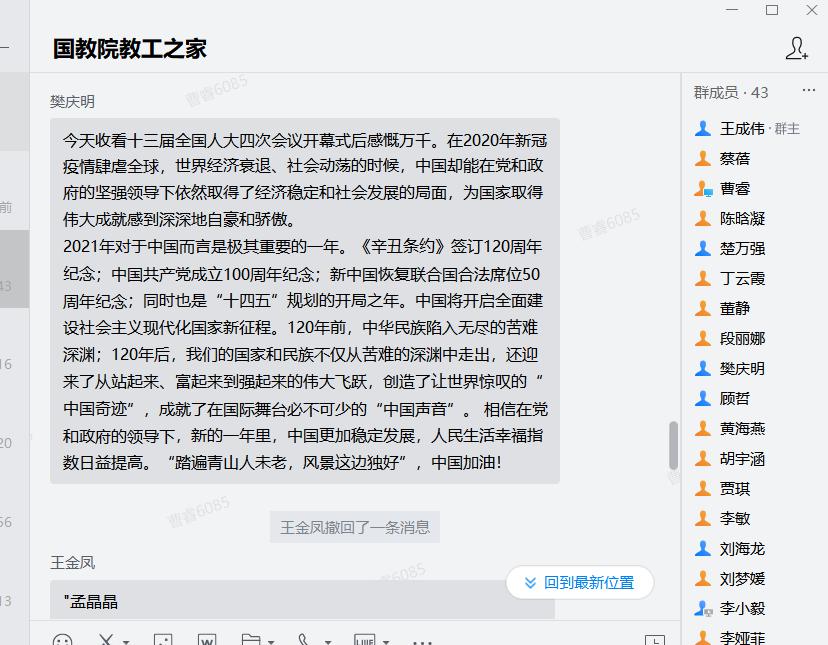Viewport: 828px width, 645px height.
Task: Open the emoji picker in chat toolbar
Action: [62, 640]
